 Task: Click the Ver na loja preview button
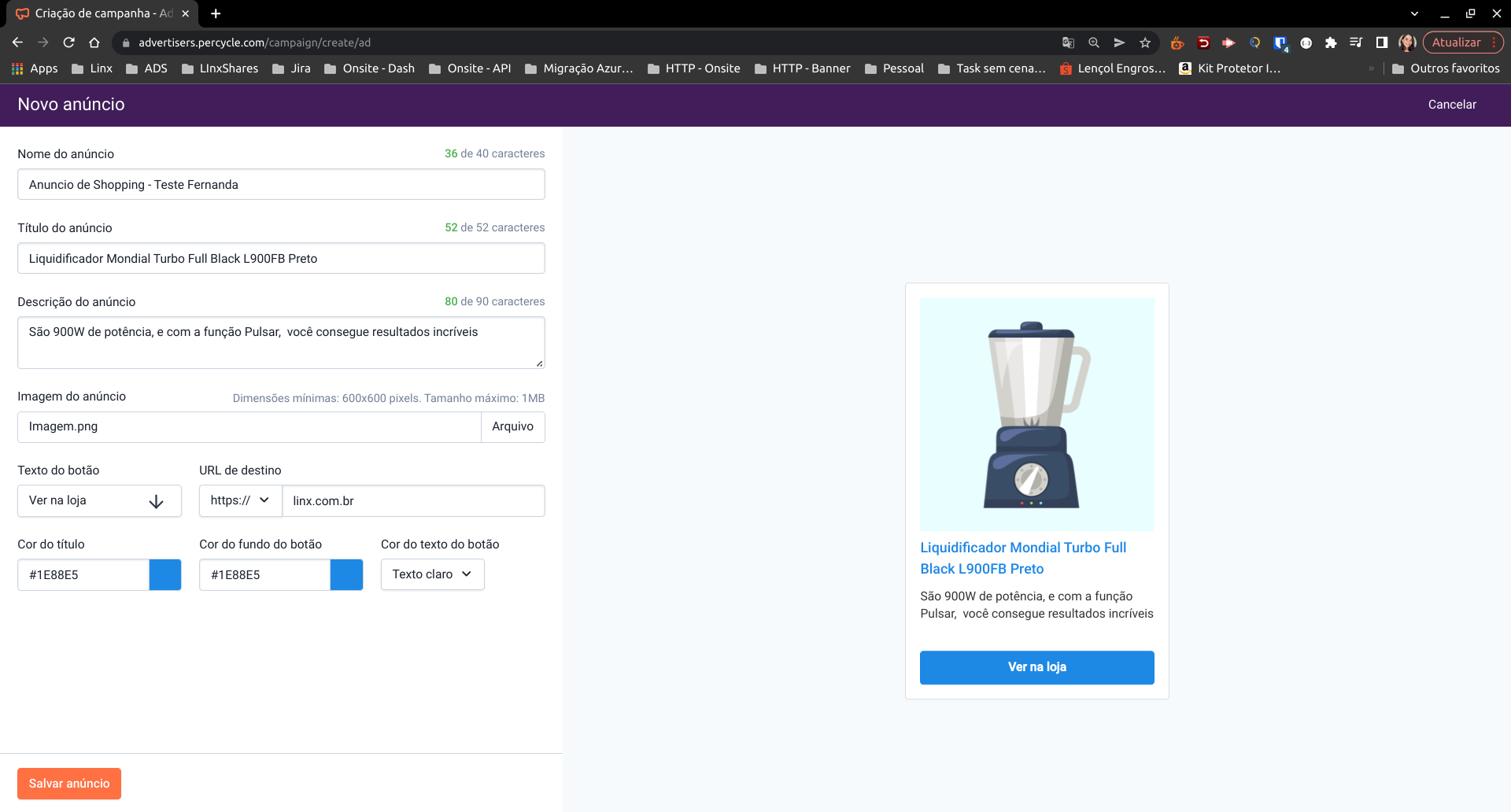[1037, 667]
